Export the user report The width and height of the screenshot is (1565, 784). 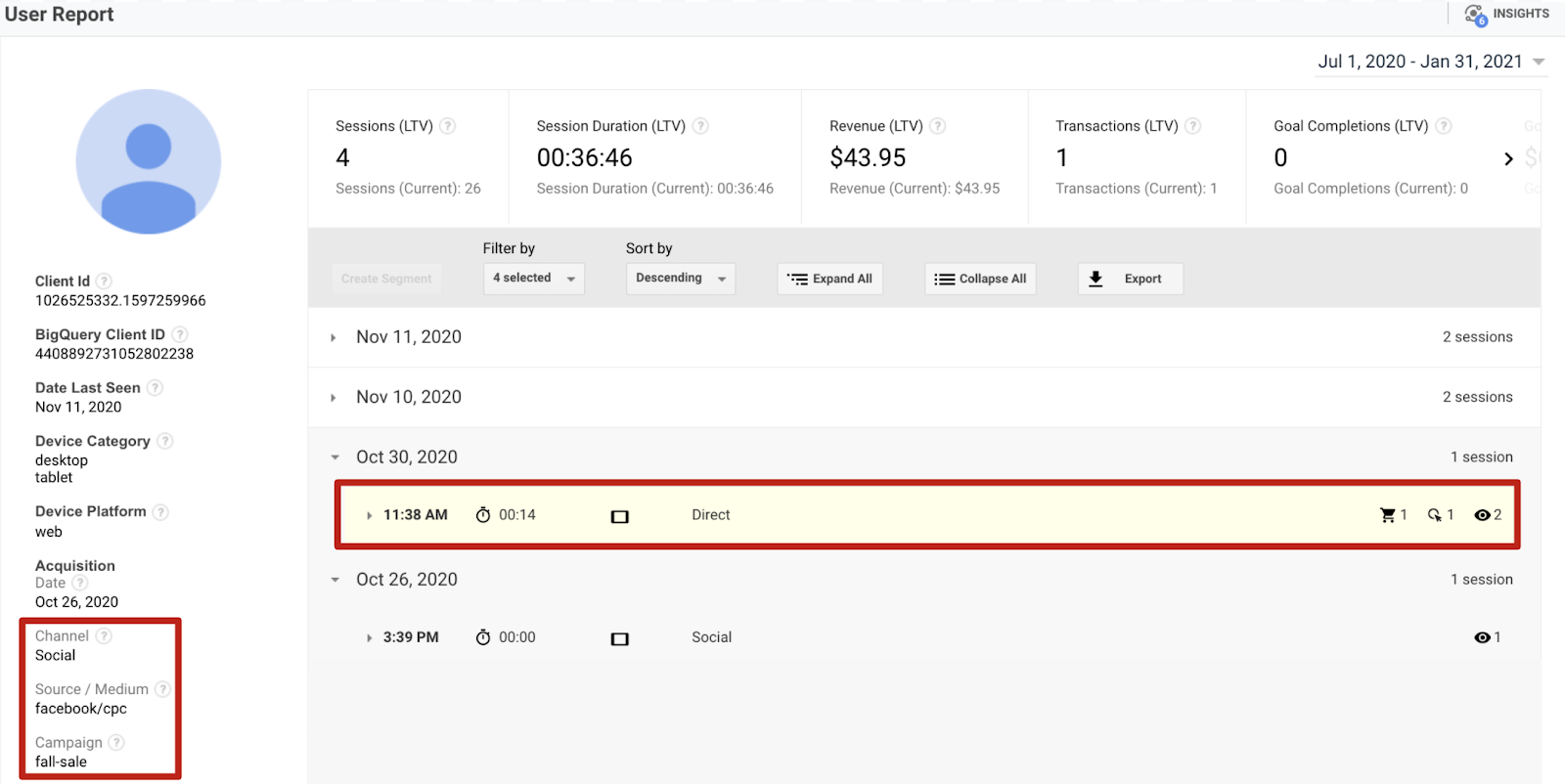click(x=1131, y=279)
